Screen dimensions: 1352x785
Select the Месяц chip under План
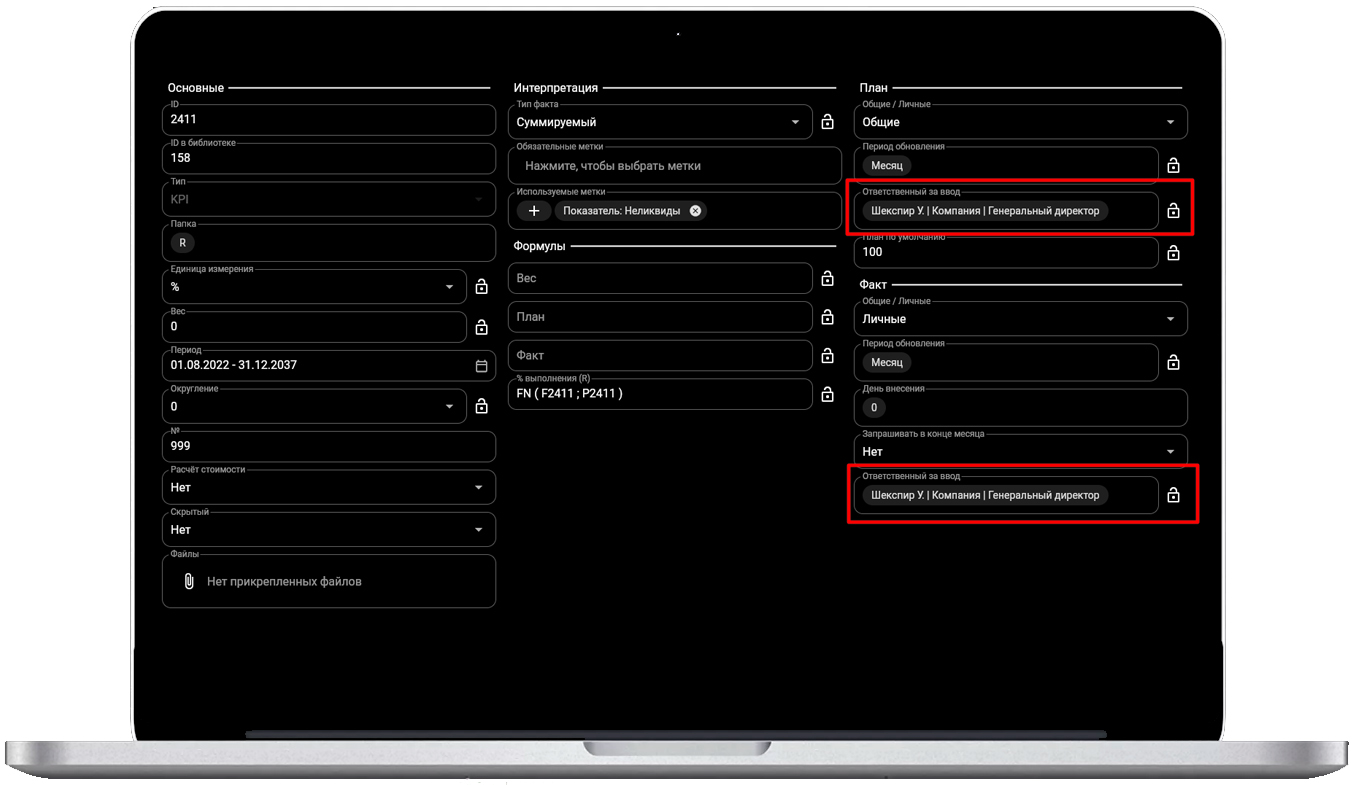tap(886, 166)
